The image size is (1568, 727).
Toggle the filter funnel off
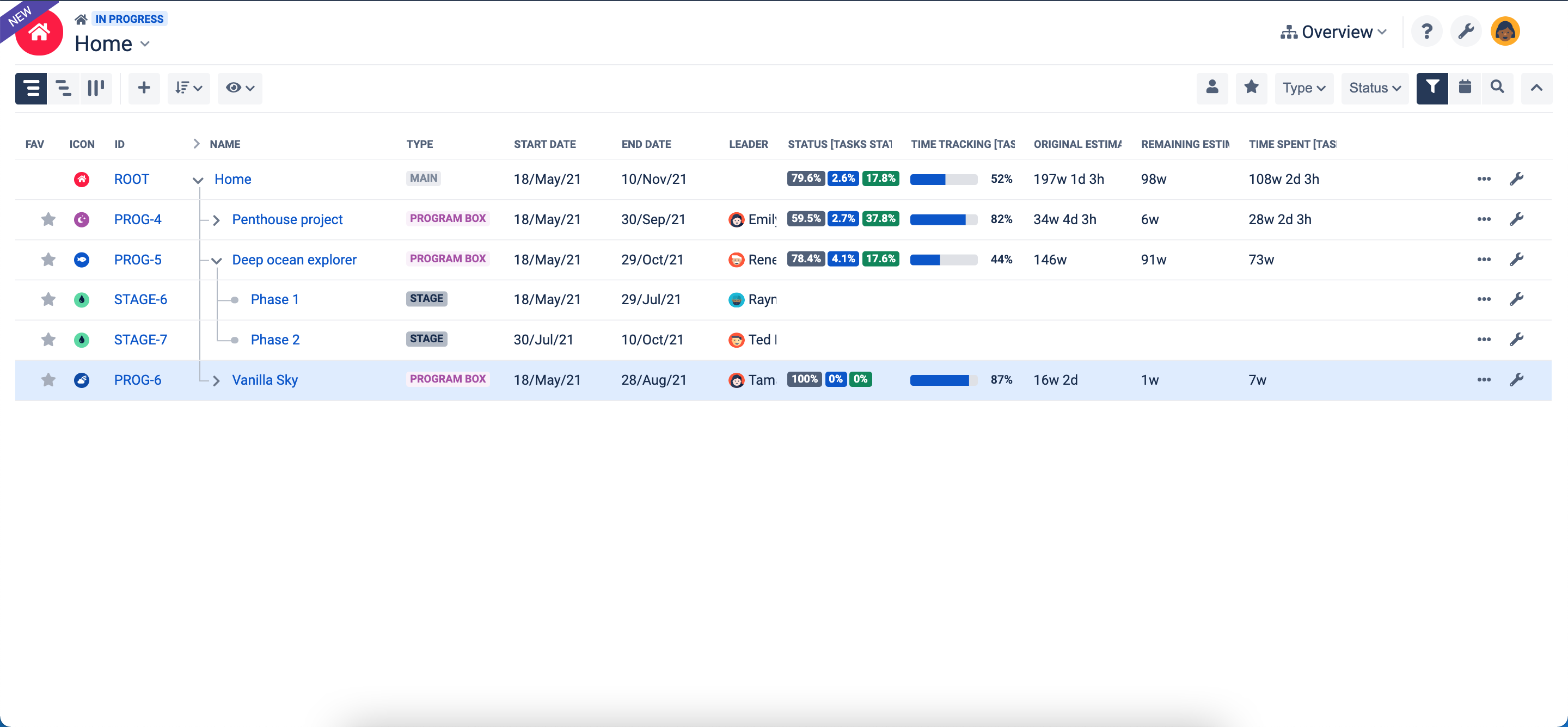[1432, 88]
